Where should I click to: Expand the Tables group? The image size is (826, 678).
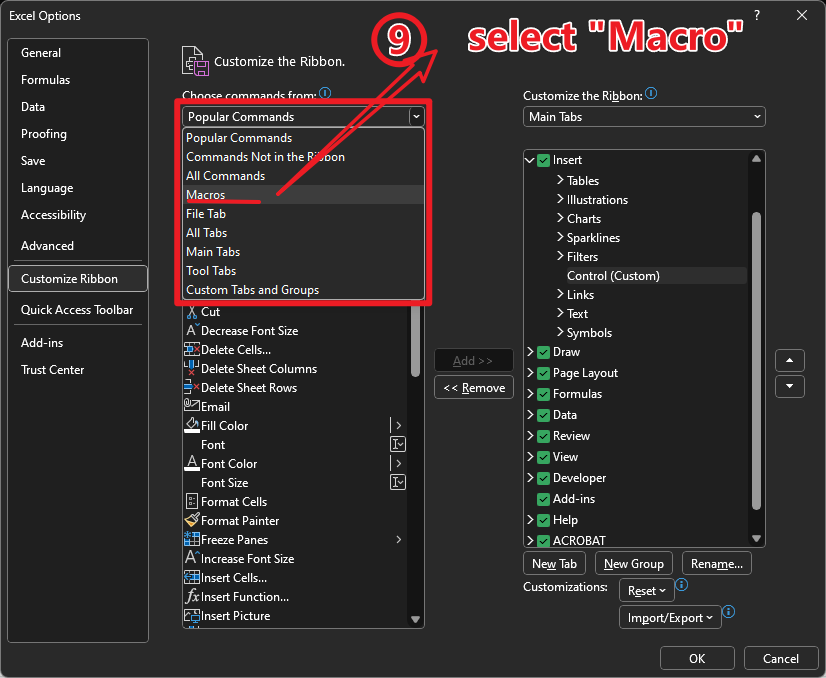(560, 180)
